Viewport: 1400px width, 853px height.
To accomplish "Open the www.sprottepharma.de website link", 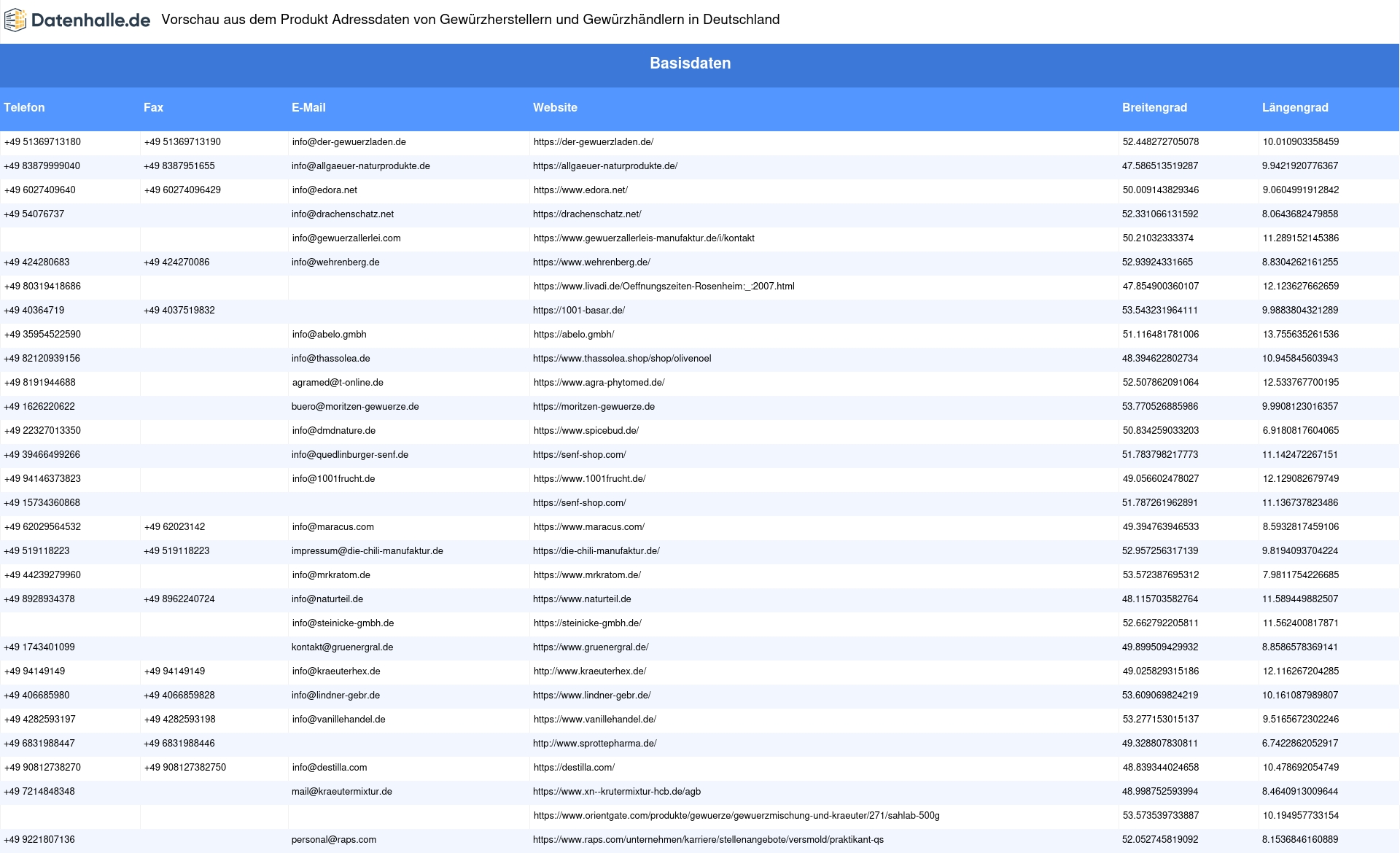I will pyautogui.click(x=595, y=744).
